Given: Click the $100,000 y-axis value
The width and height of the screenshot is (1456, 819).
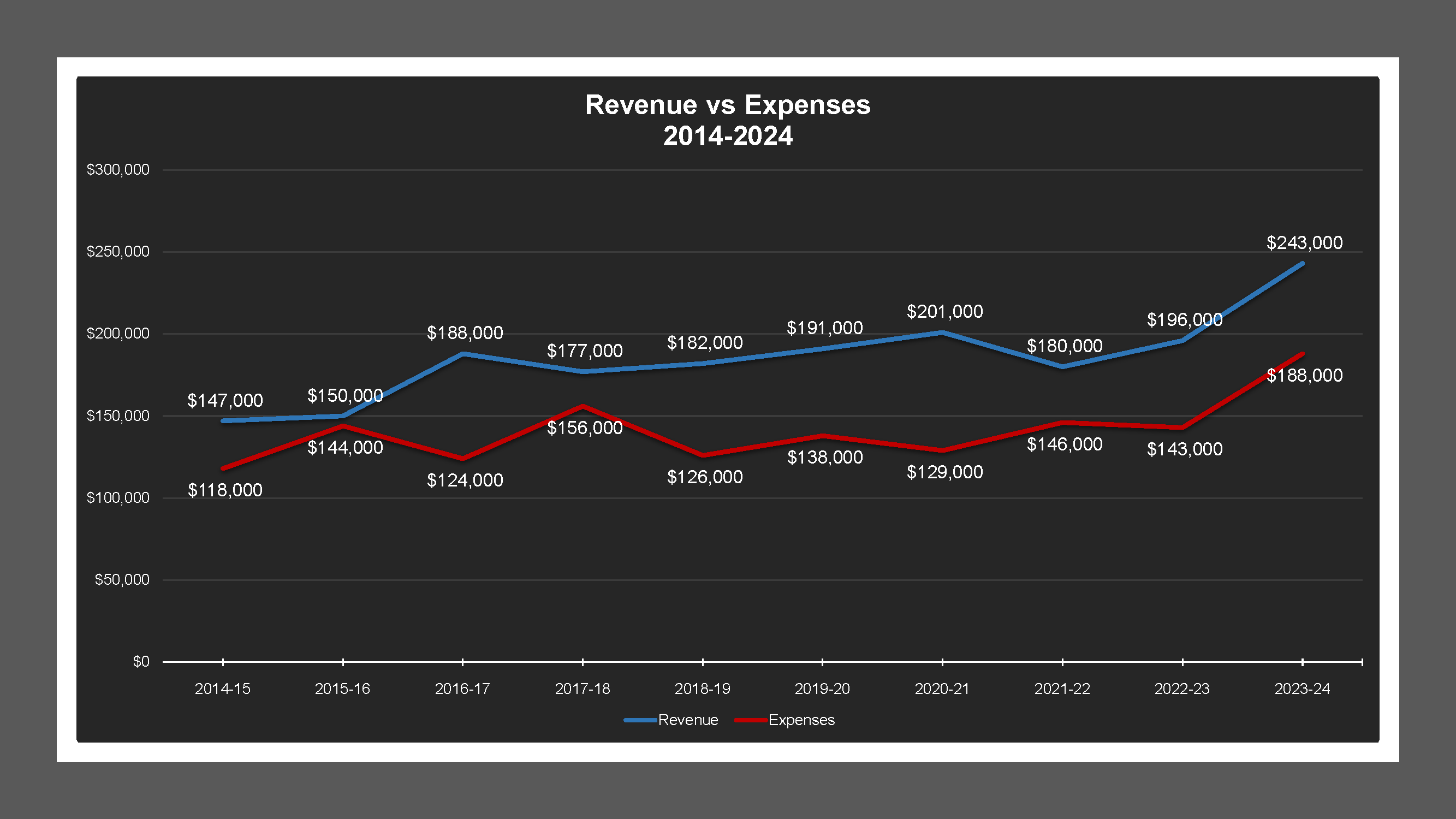Looking at the screenshot, I should click(118, 498).
